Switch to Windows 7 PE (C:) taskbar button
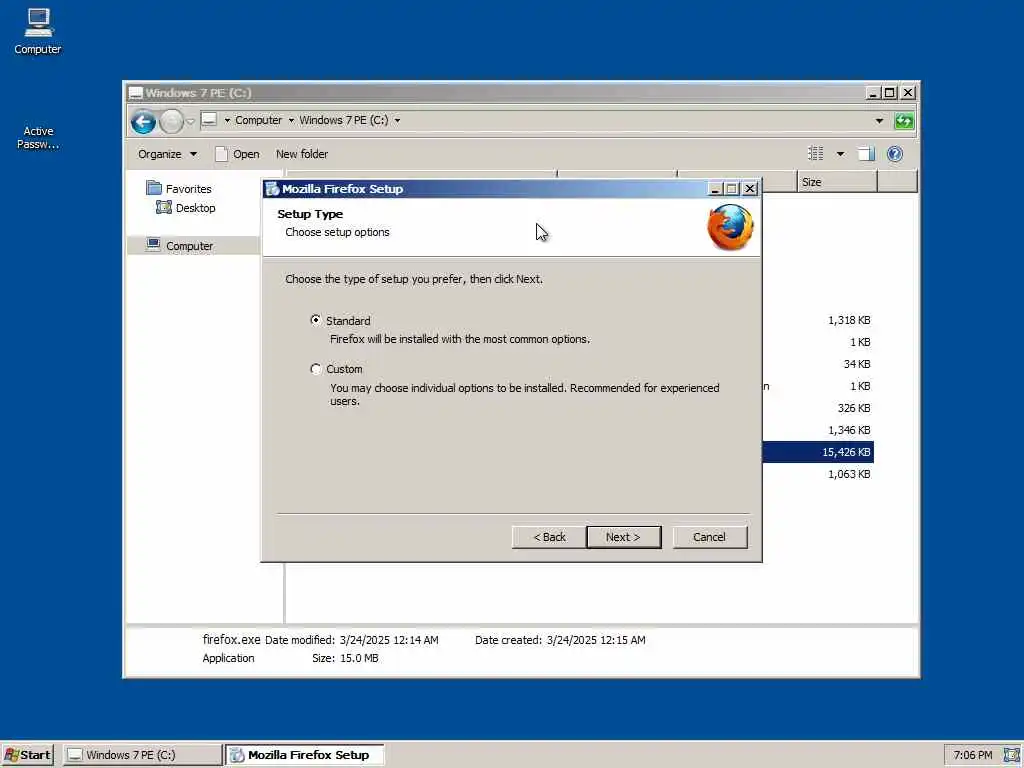The height and width of the screenshot is (768, 1024). point(143,755)
